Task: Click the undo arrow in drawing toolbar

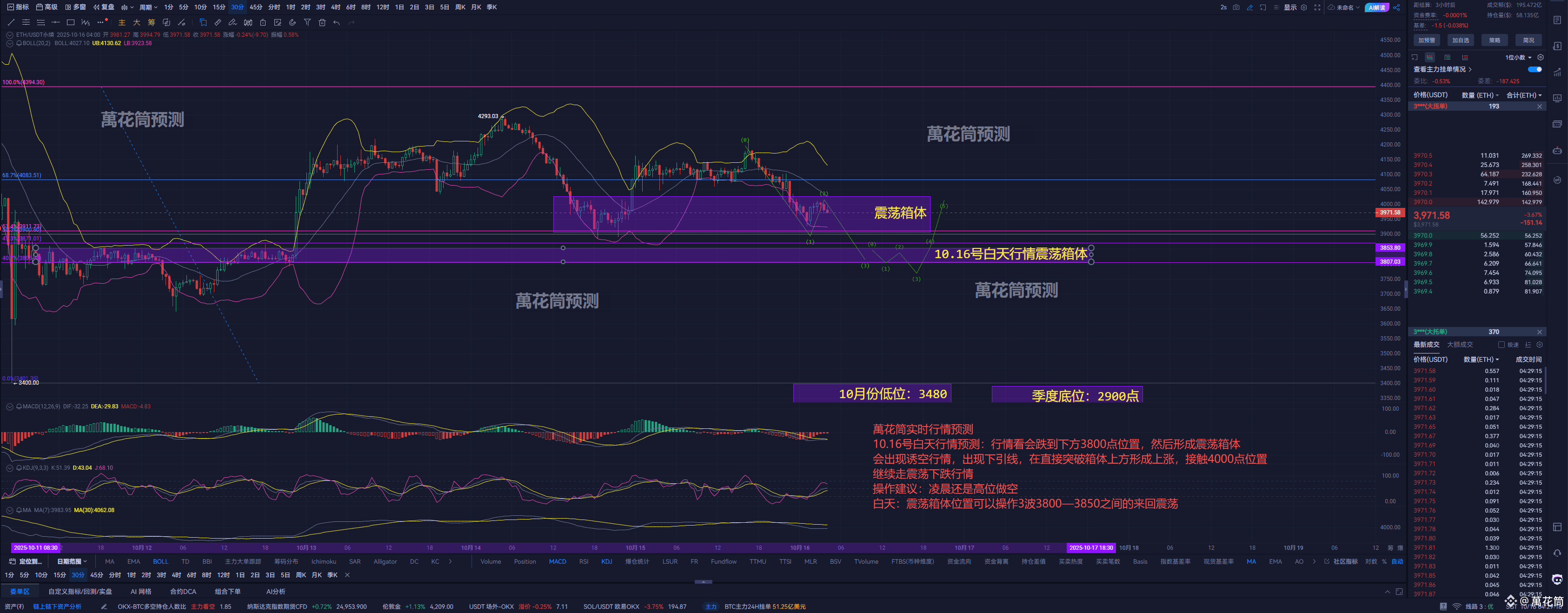Action: tap(337, 22)
